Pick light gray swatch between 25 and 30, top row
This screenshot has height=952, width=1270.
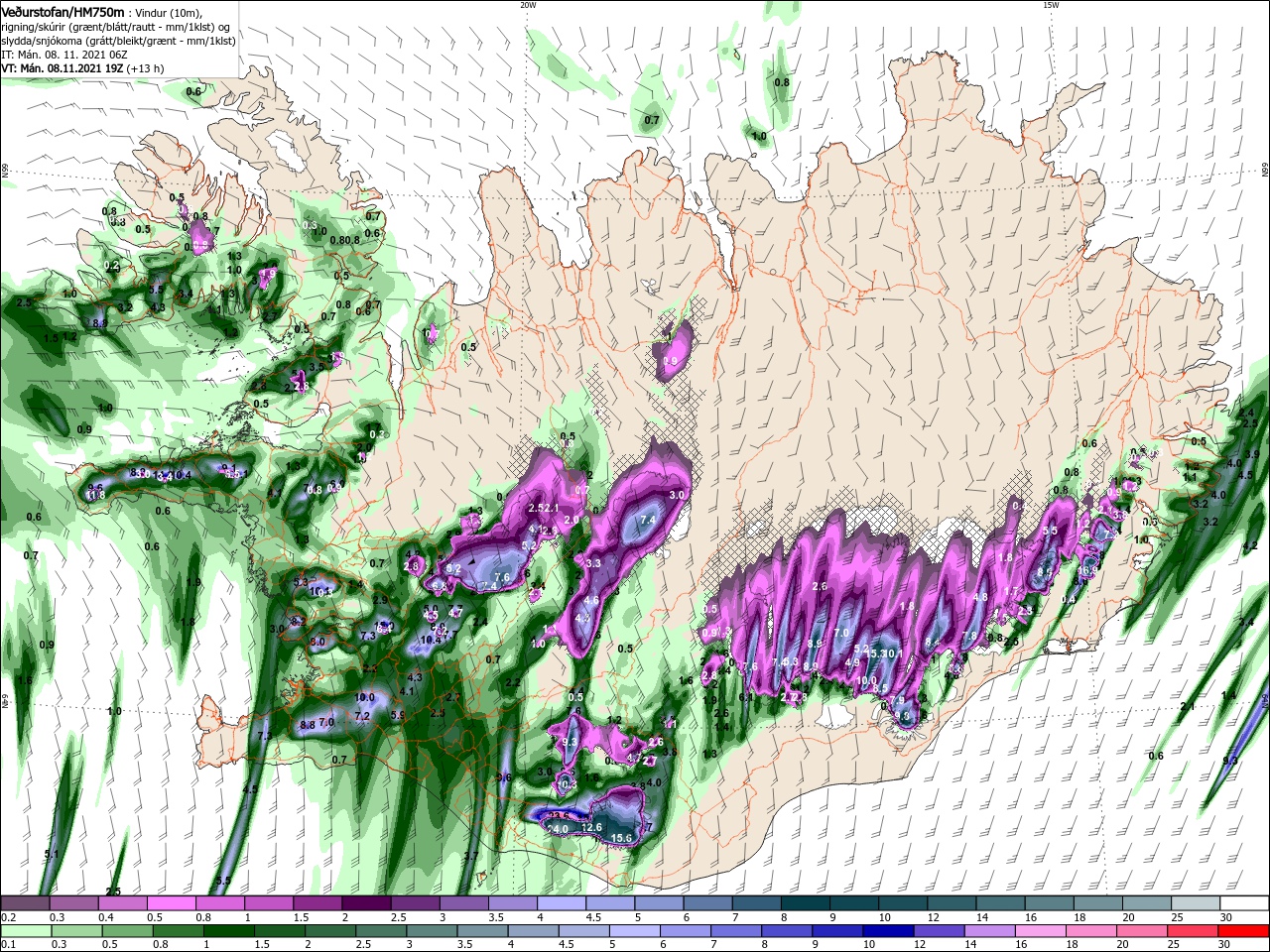click(1196, 903)
